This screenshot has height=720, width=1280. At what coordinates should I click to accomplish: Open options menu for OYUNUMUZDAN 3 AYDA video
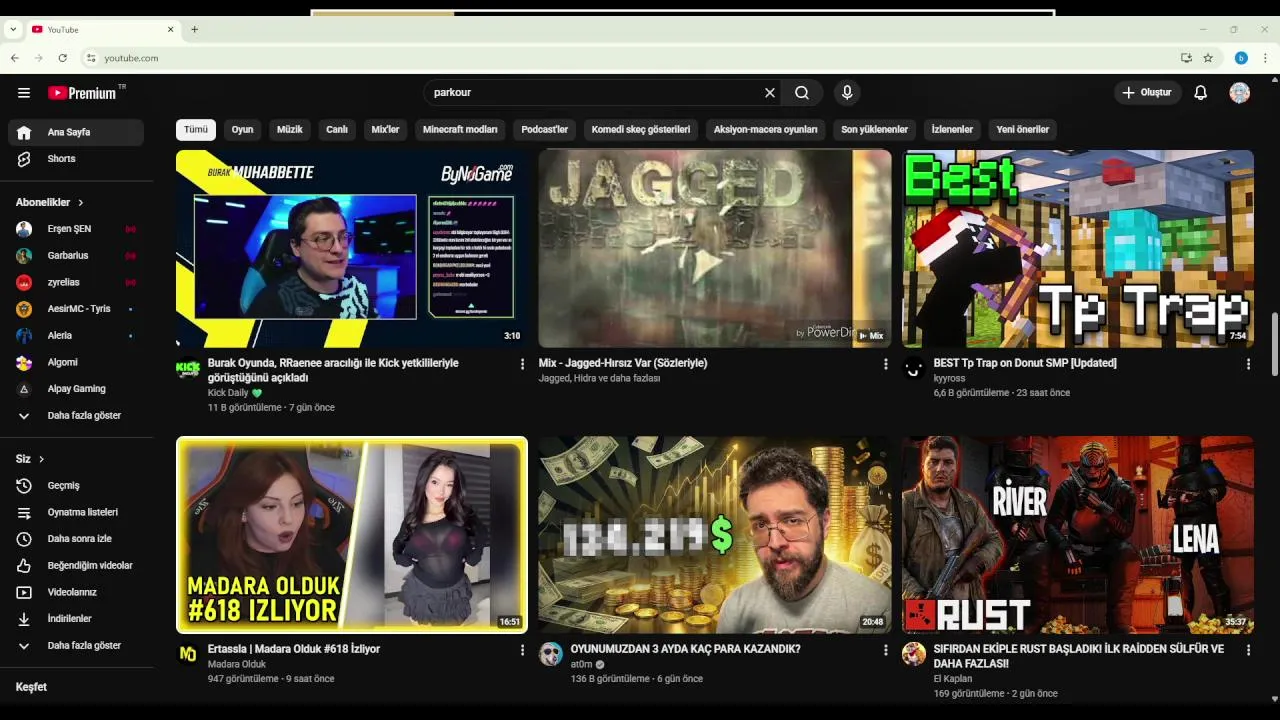[885, 651]
